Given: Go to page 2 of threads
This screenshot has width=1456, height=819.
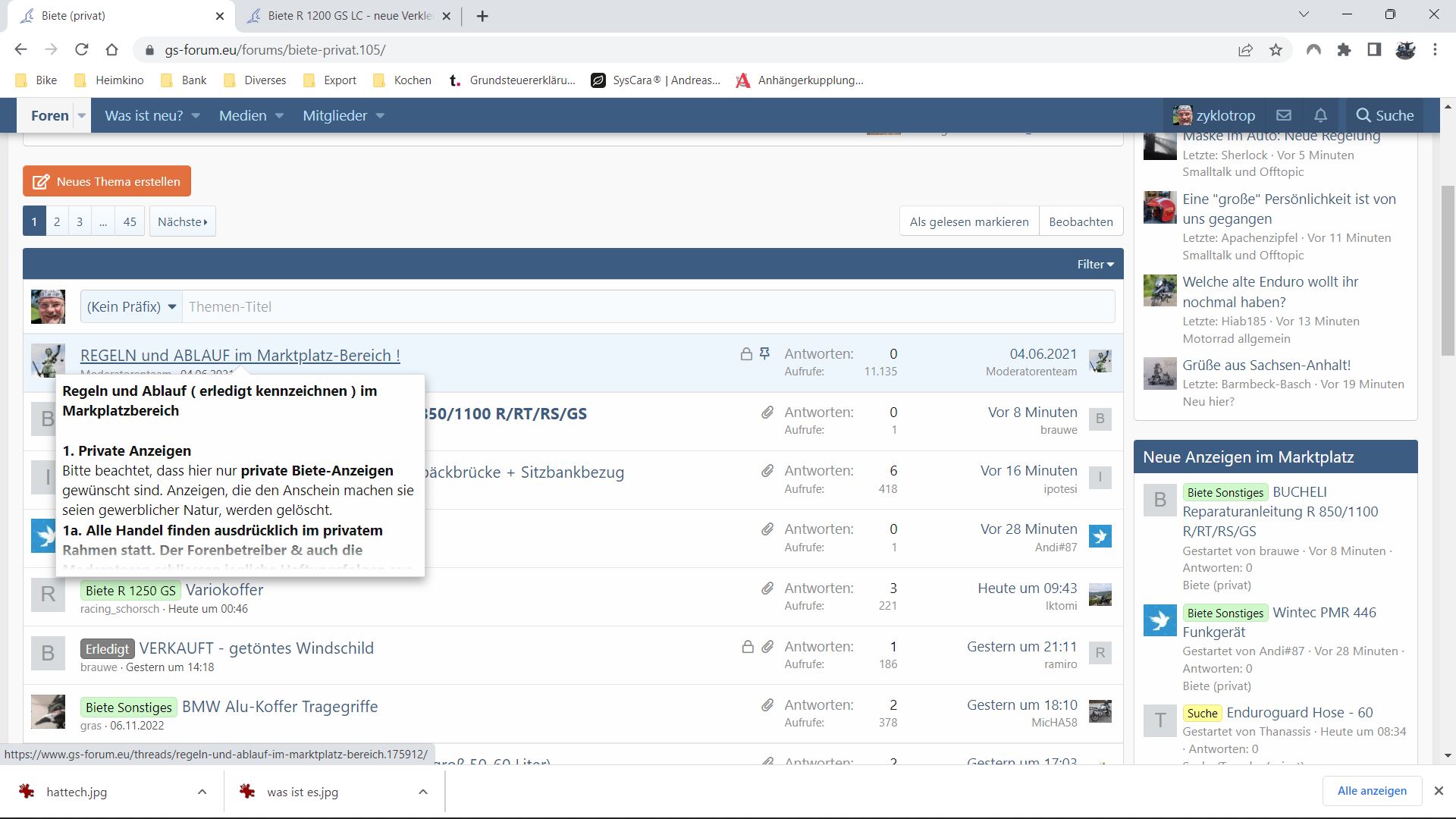Looking at the screenshot, I should pyautogui.click(x=57, y=221).
